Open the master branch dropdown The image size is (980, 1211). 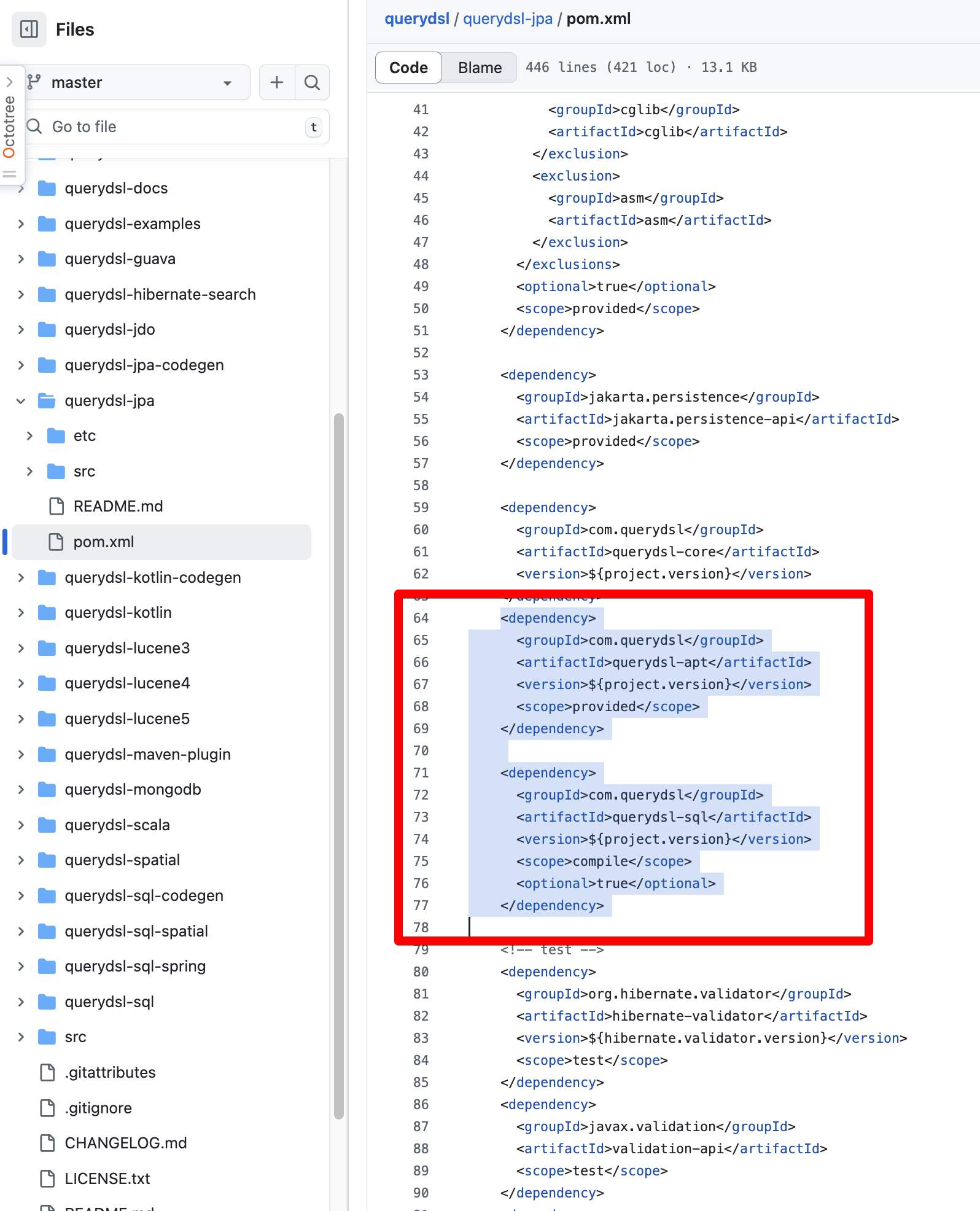click(x=136, y=82)
